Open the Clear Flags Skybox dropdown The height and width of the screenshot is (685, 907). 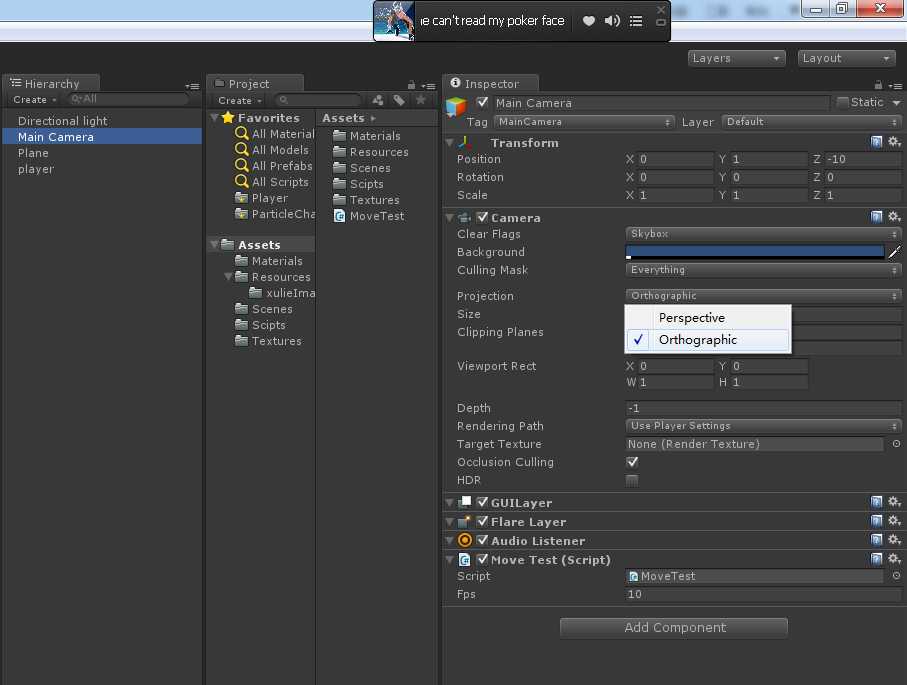point(764,234)
